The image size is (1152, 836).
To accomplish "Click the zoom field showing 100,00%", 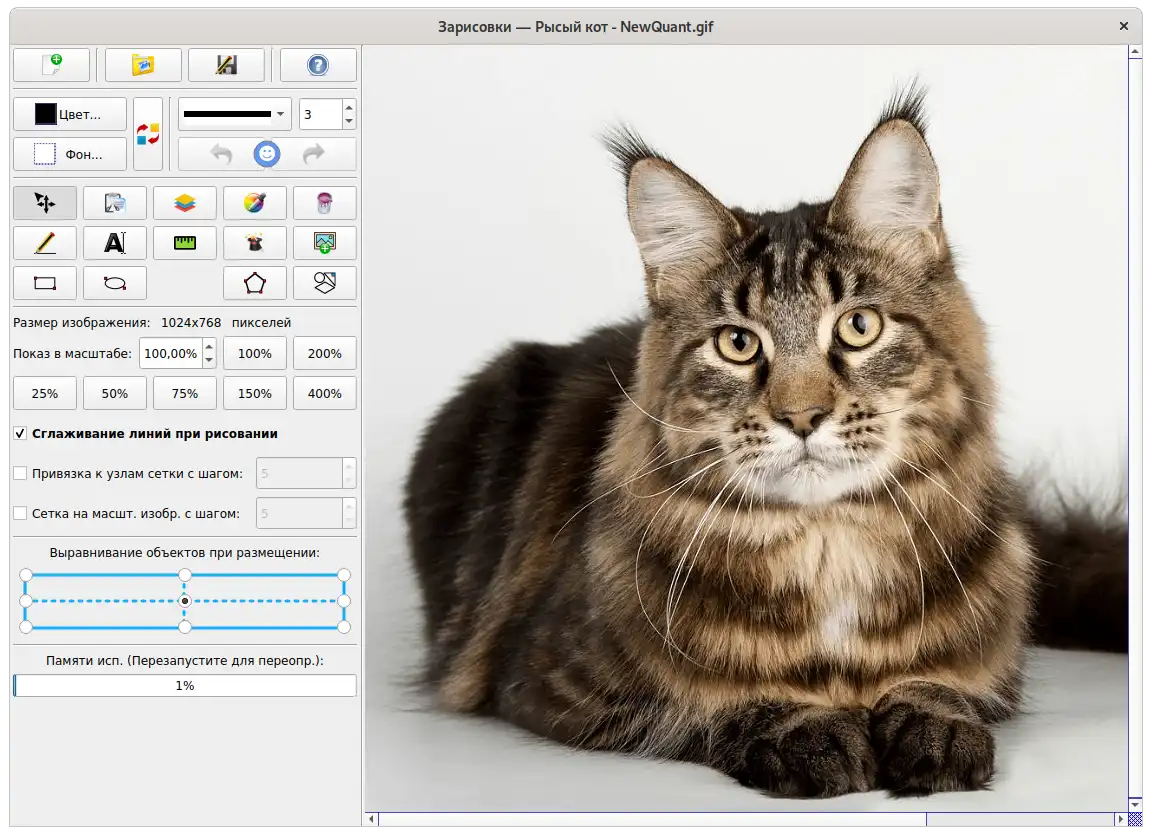I will coord(170,353).
